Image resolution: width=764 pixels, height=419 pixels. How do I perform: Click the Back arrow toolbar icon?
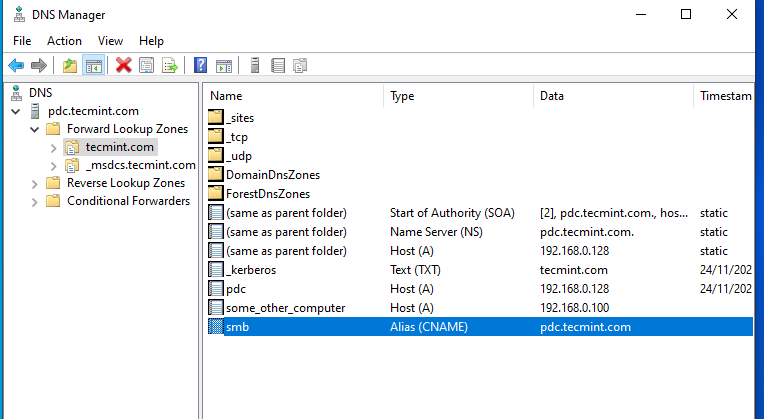16,65
